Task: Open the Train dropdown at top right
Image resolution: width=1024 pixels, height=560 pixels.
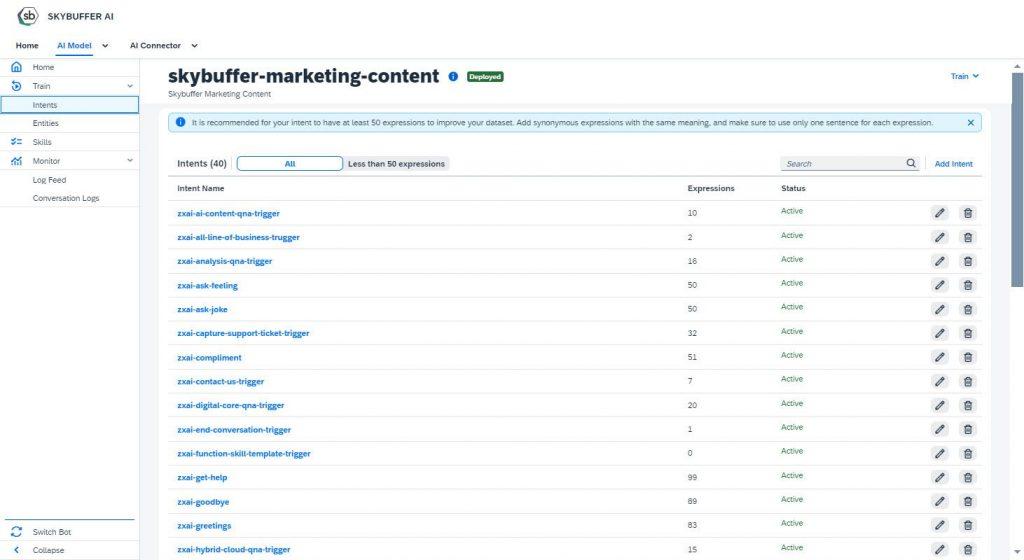Action: point(965,76)
